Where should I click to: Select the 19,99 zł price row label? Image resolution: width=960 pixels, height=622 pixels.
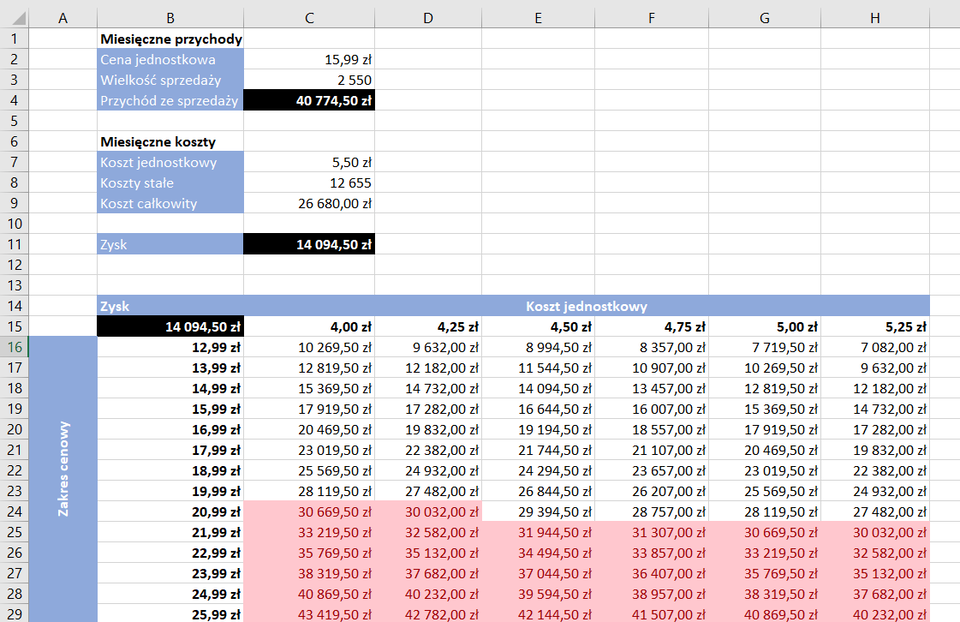coord(170,490)
